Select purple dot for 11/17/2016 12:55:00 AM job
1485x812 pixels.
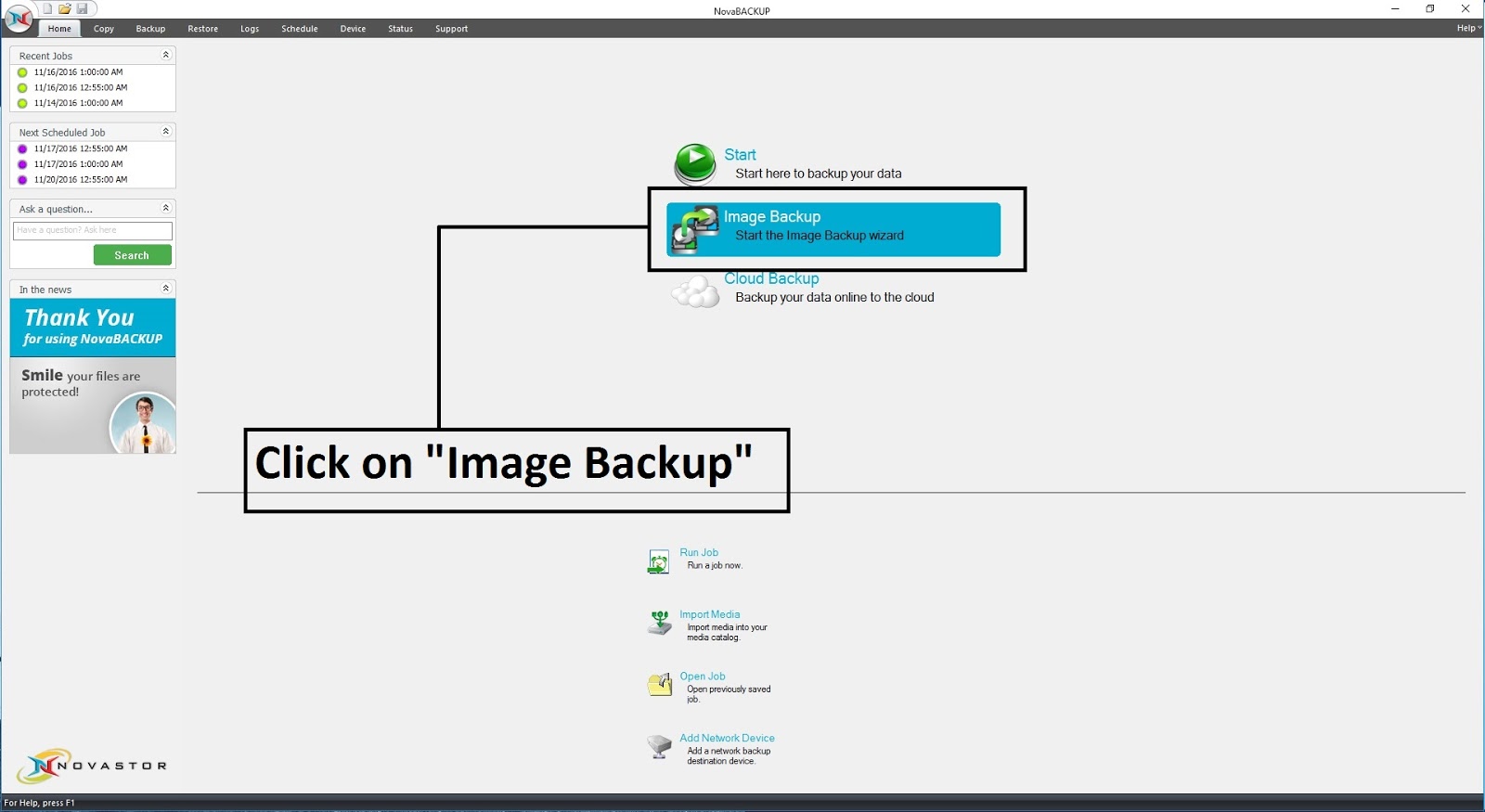click(22, 148)
